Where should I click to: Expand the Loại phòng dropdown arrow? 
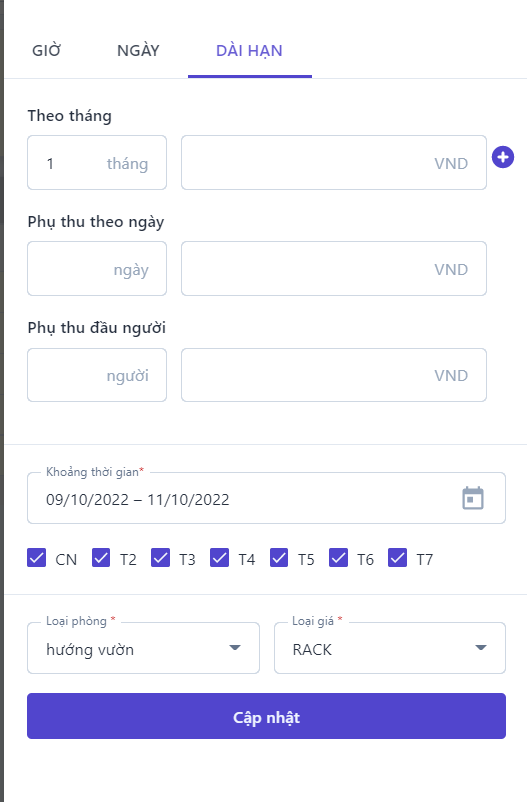pos(235,648)
